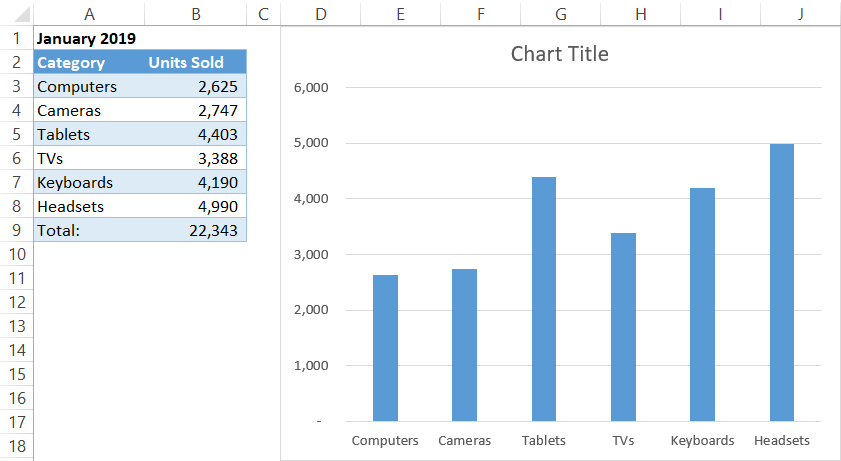Image resolution: width=841 pixels, height=461 pixels.
Task: Select column B header
Action: tap(196, 13)
